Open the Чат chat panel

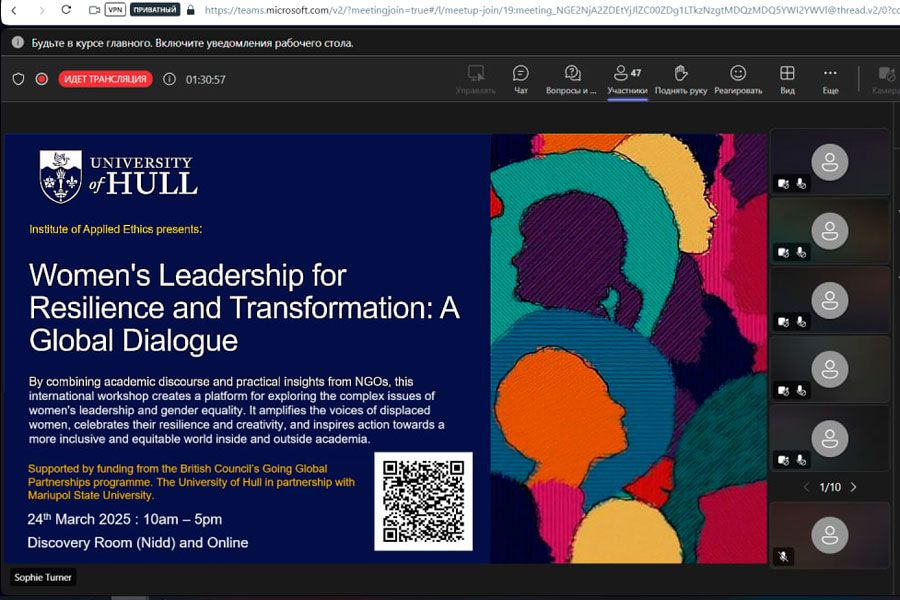pos(521,80)
